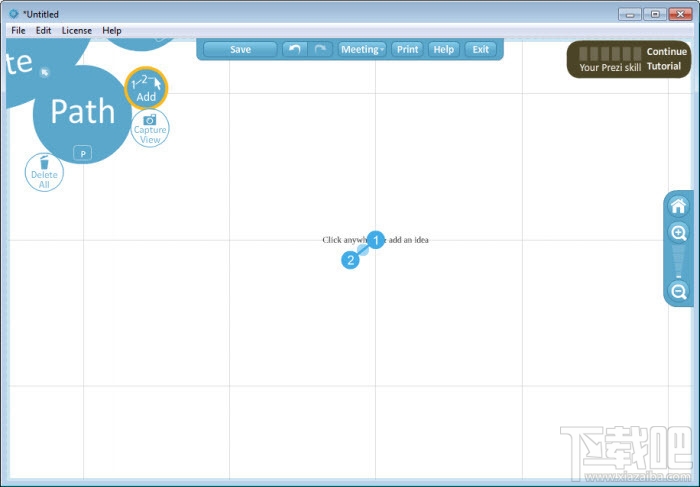The image size is (700, 487).
Task: Open the File menu
Action: tap(18, 30)
